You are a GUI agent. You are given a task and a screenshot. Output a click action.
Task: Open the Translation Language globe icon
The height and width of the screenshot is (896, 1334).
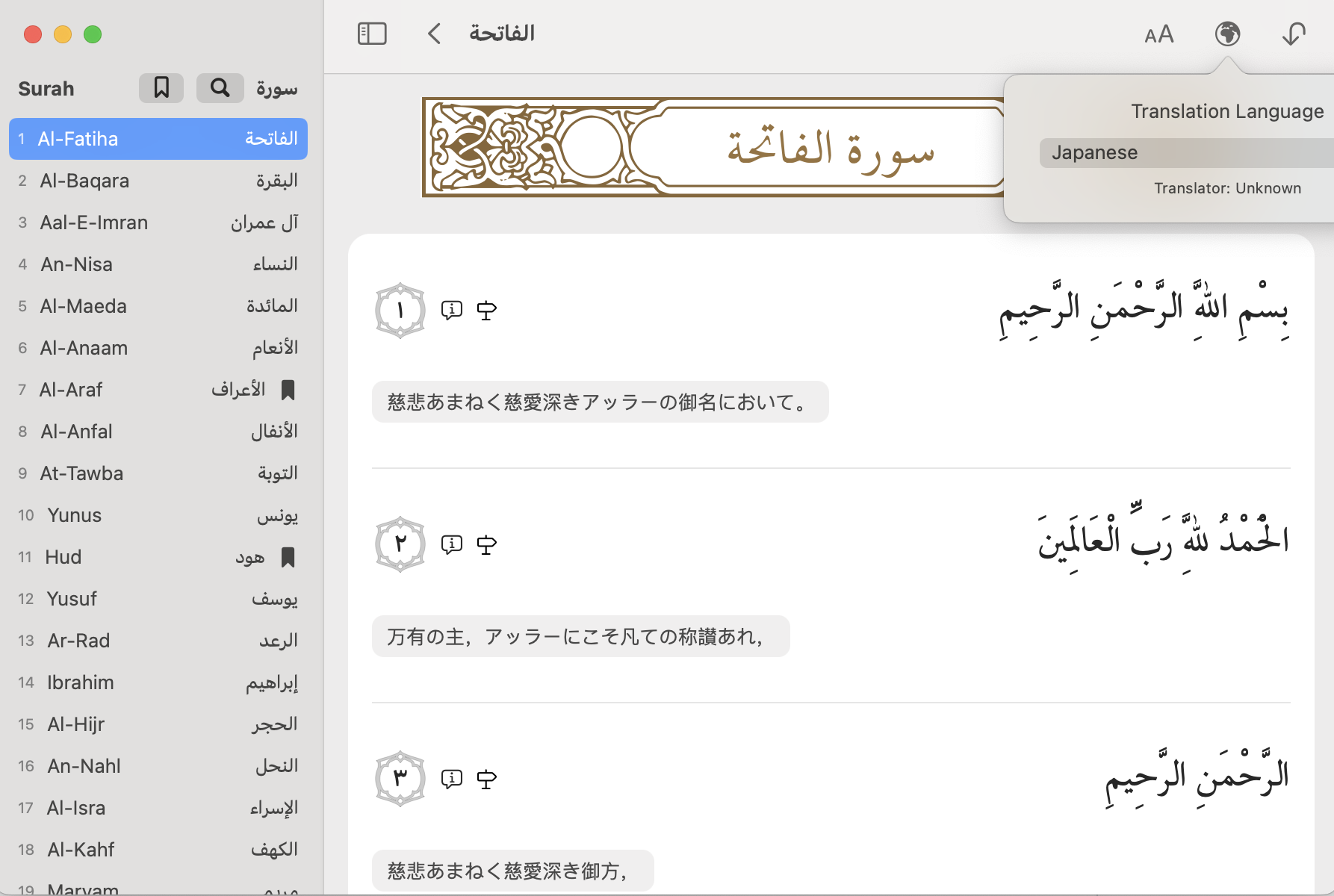[x=1227, y=34]
